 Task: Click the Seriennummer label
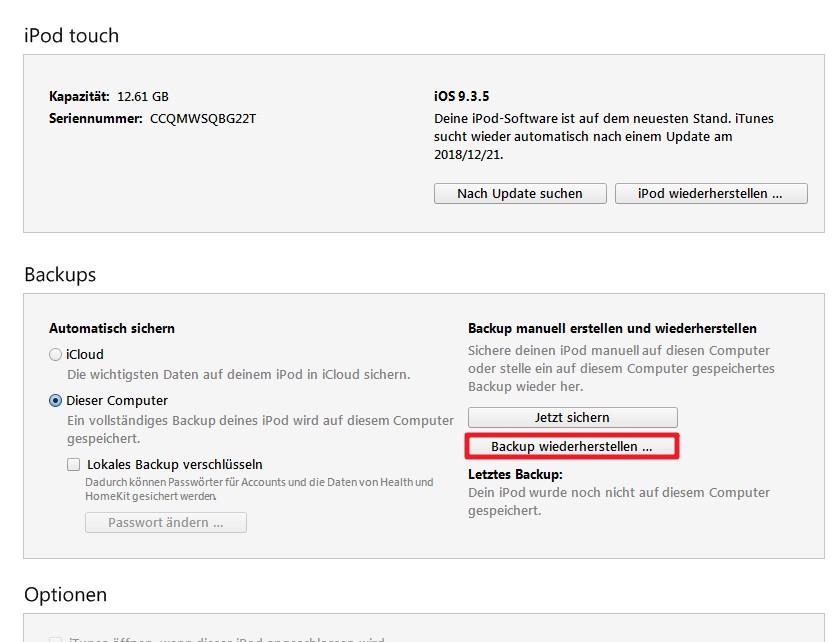pos(96,118)
